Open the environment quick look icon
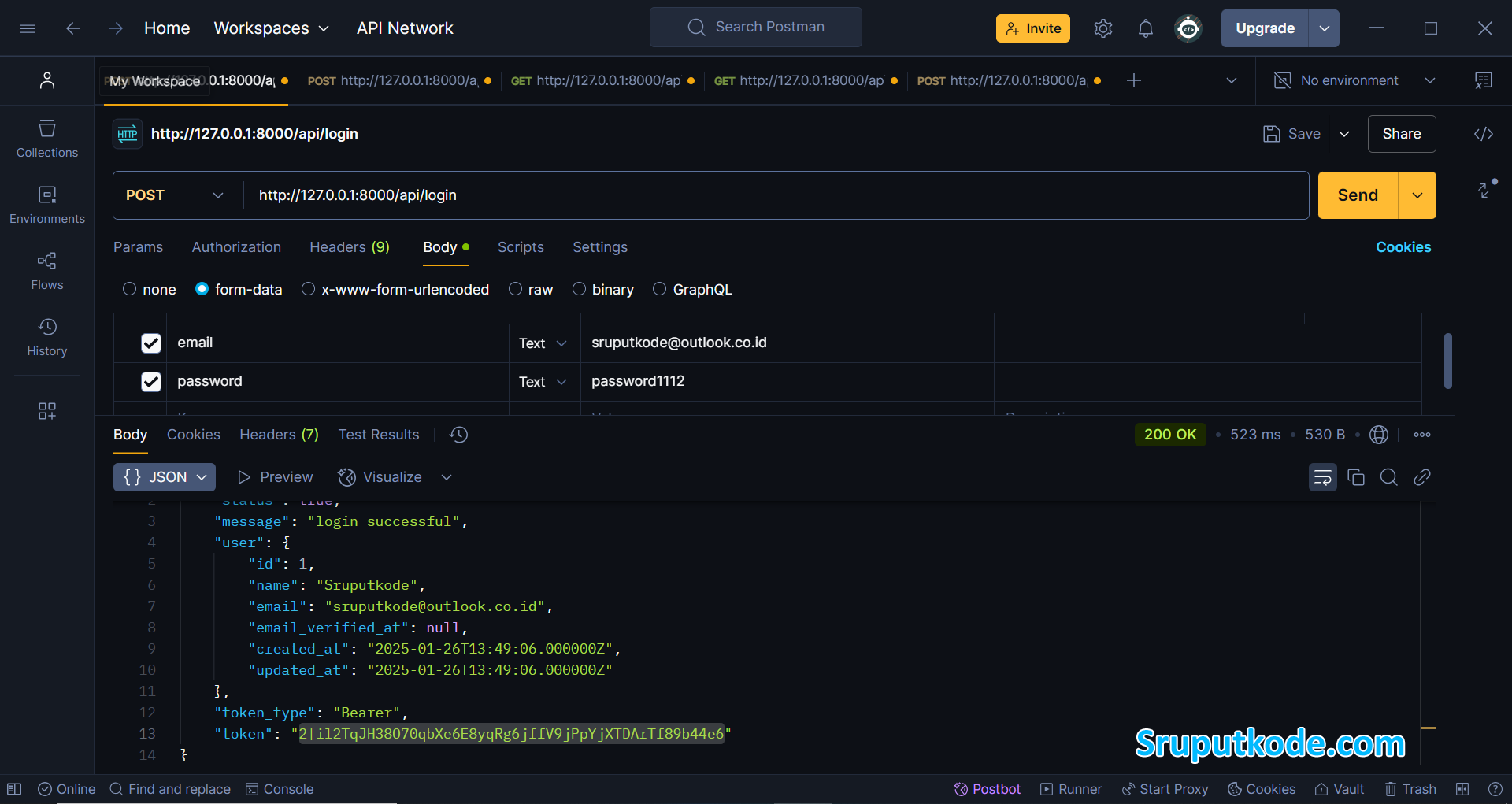Screen dimensions: 1512x804 click(x=1484, y=80)
